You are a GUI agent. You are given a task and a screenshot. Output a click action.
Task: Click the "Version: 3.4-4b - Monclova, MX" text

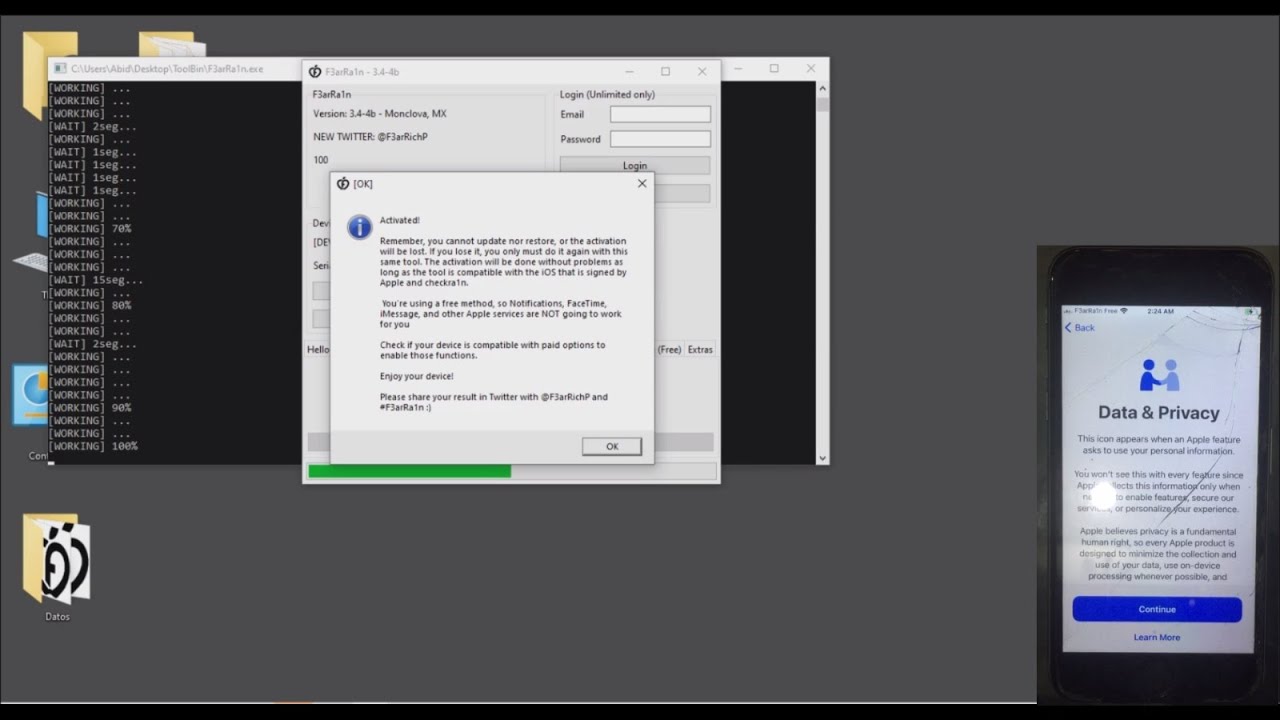tap(380, 114)
